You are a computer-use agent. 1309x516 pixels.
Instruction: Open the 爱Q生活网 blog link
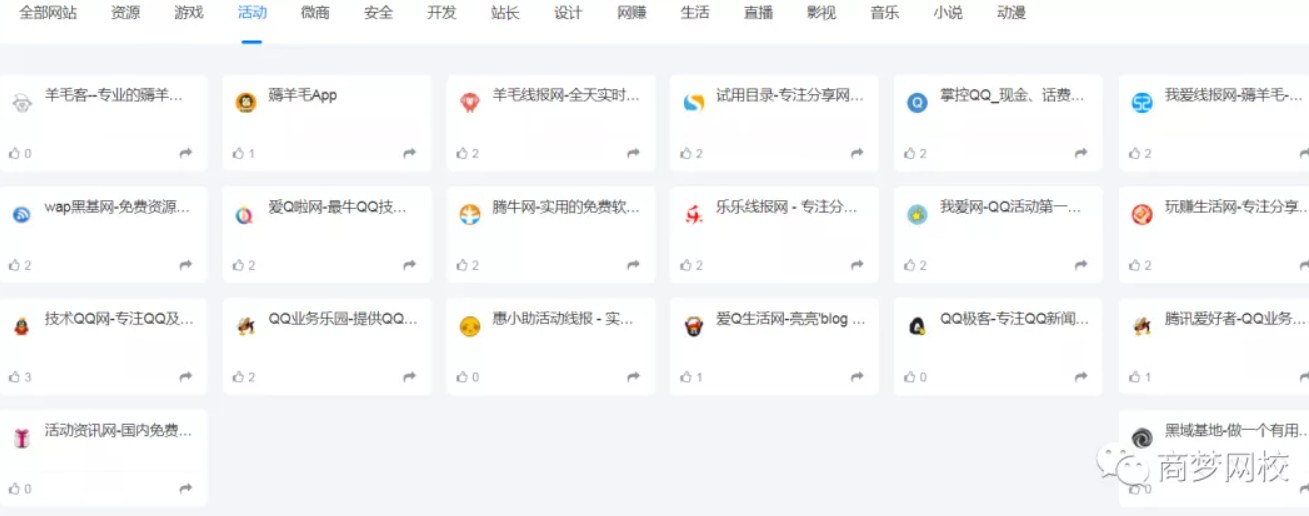coord(790,320)
